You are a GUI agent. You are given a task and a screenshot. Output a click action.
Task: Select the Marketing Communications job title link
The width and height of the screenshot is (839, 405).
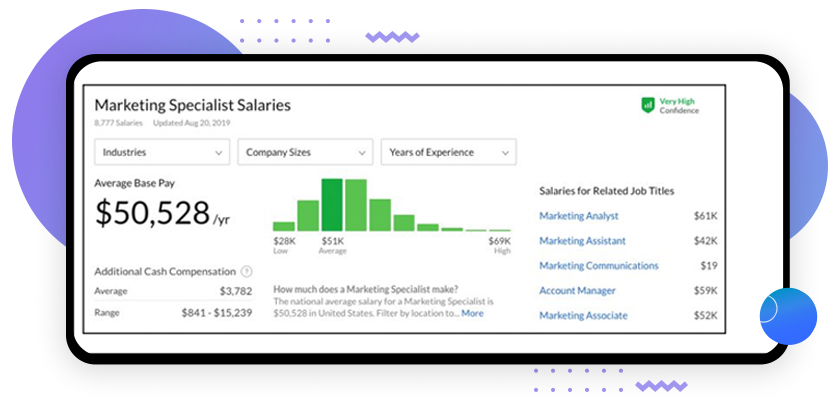pos(598,266)
